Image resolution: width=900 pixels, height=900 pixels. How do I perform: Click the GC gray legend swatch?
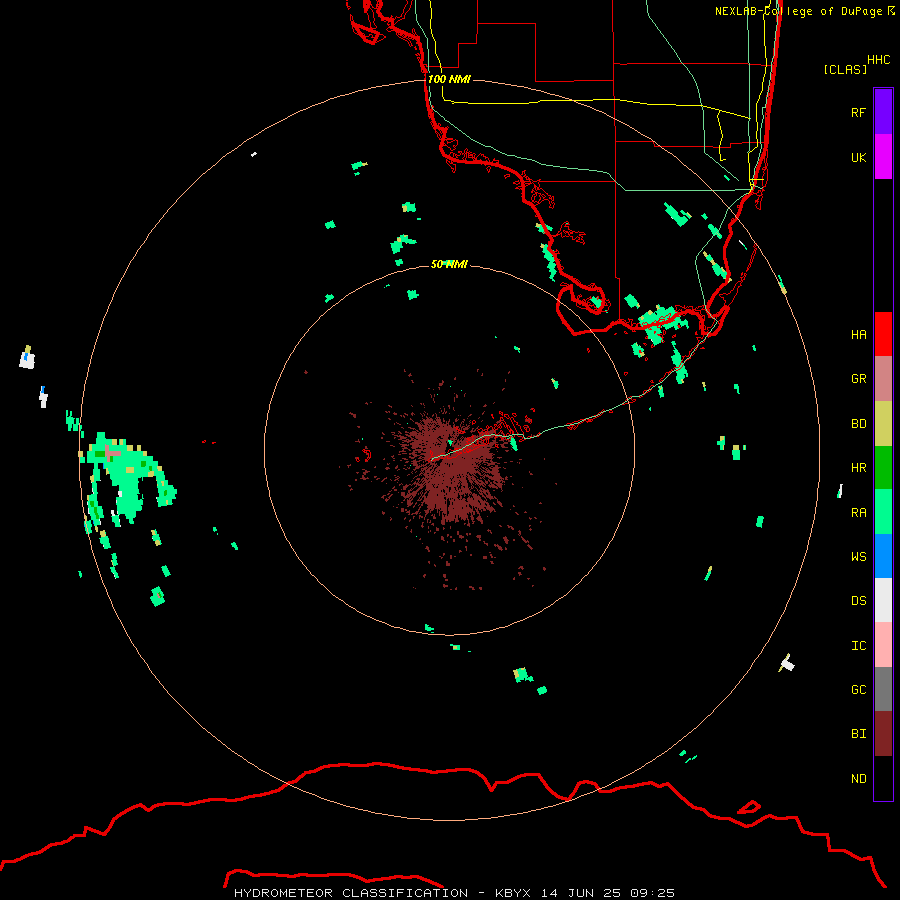pyautogui.click(x=883, y=689)
